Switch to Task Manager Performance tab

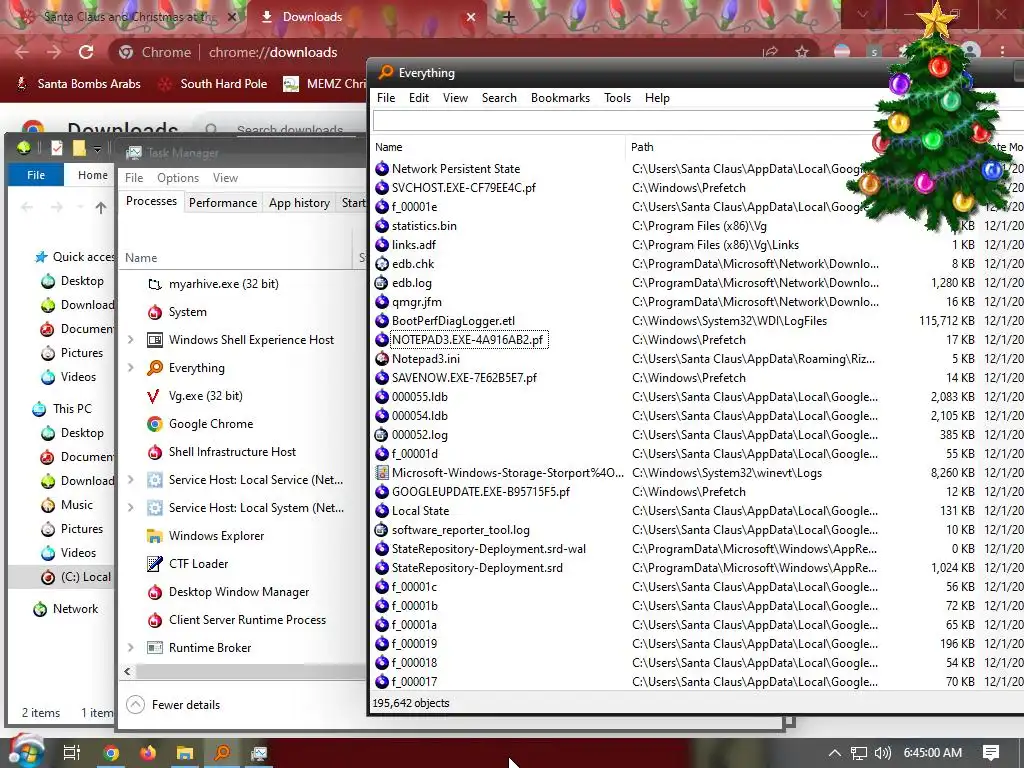[223, 202]
